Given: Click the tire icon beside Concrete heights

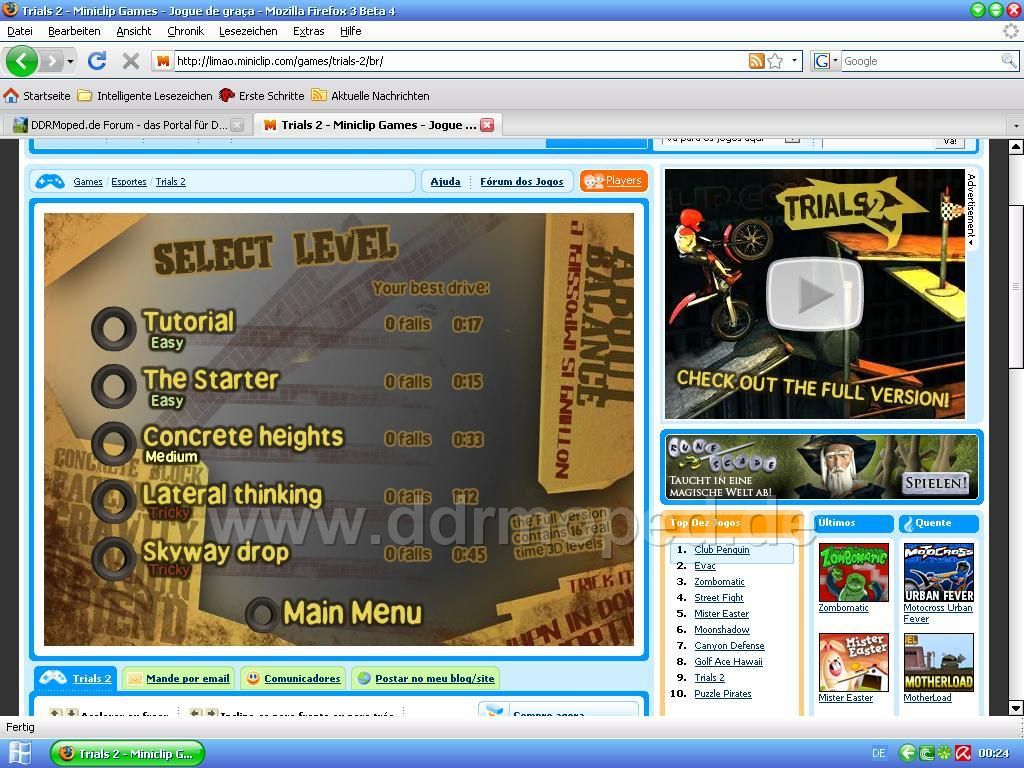Looking at the screenshot, I should (114, 443).
